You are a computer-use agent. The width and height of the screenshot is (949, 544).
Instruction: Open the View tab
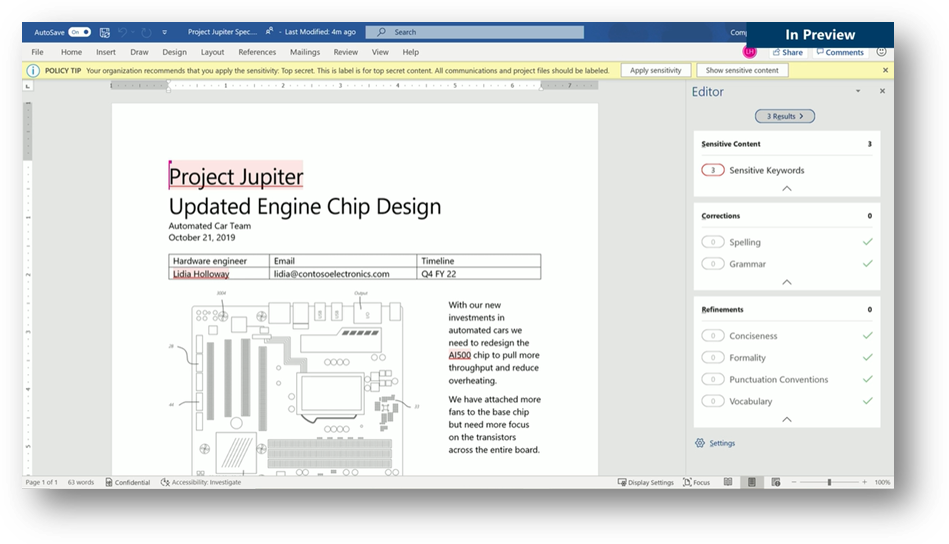click(x=380, y=52)
